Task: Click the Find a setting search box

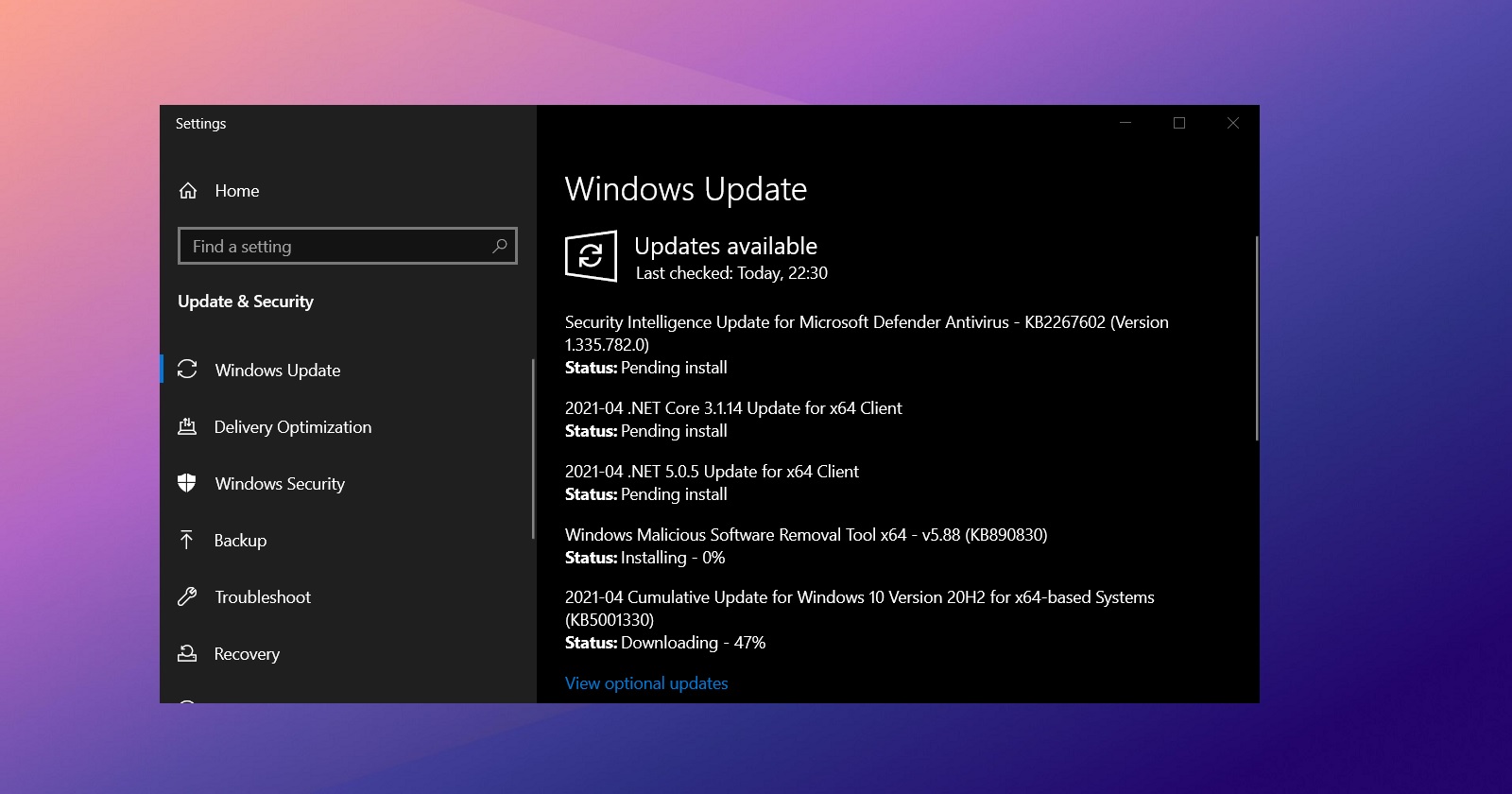Action: [x=348, y=246]
